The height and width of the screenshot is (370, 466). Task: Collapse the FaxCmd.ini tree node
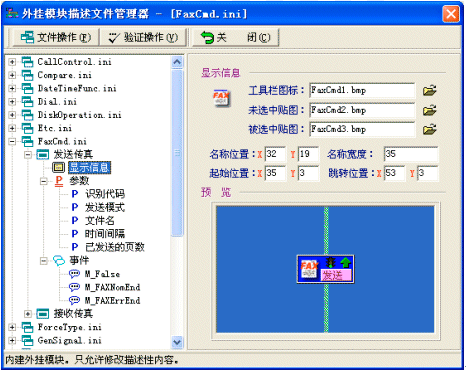coord(12,142)
